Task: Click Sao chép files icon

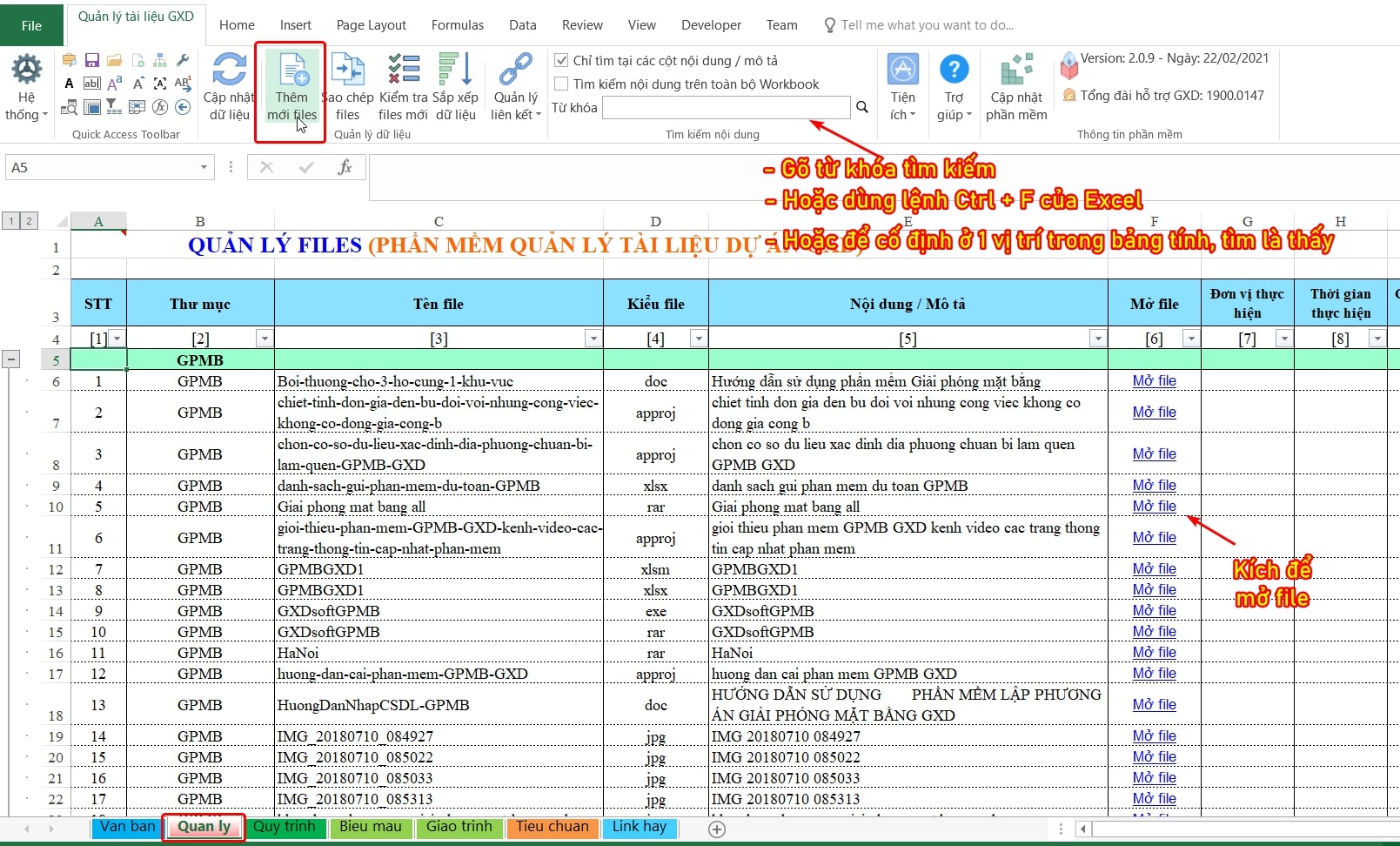Action: (347, 71)
